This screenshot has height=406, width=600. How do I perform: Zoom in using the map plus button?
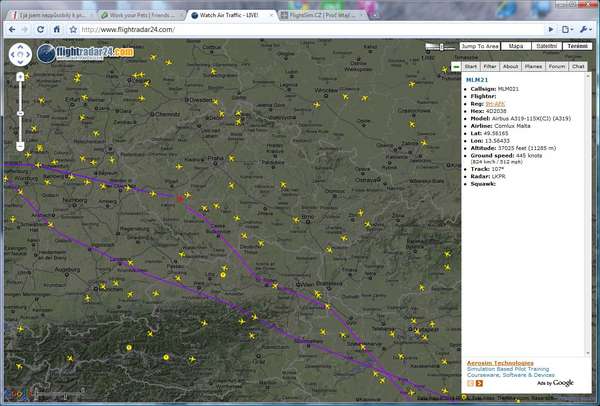pyautogui.click(x=20, y=77)
